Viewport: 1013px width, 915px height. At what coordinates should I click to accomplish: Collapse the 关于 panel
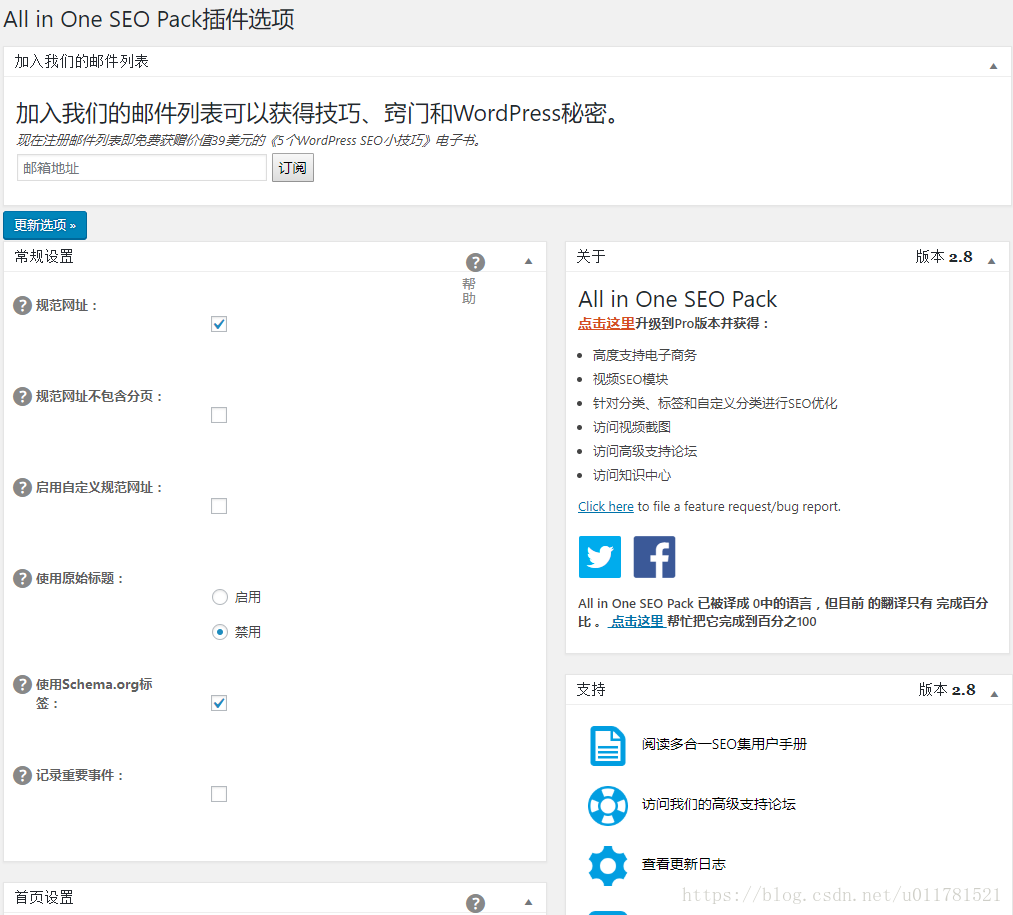click(x=992, y=261)
